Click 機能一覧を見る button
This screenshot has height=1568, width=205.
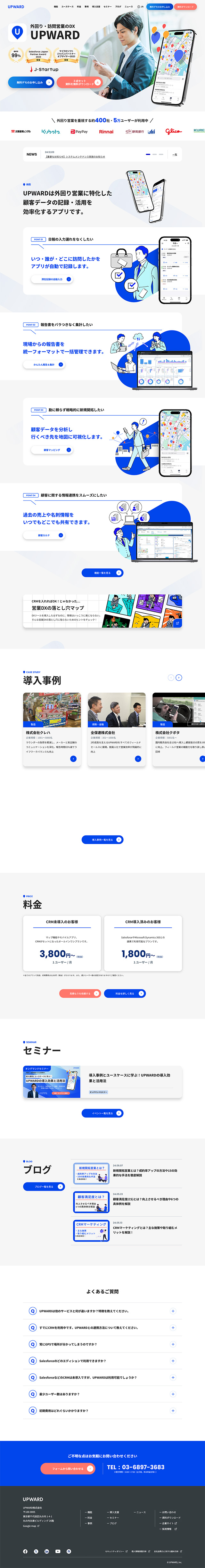click(x=102, y=573)
